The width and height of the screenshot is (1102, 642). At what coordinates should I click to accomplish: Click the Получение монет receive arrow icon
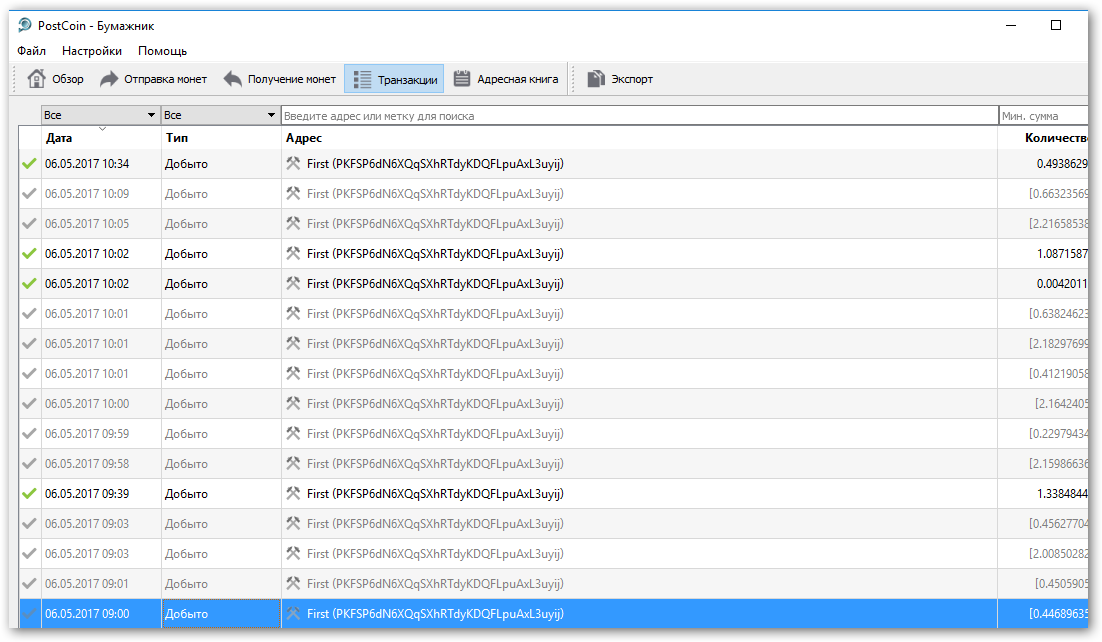click(233, 79)
